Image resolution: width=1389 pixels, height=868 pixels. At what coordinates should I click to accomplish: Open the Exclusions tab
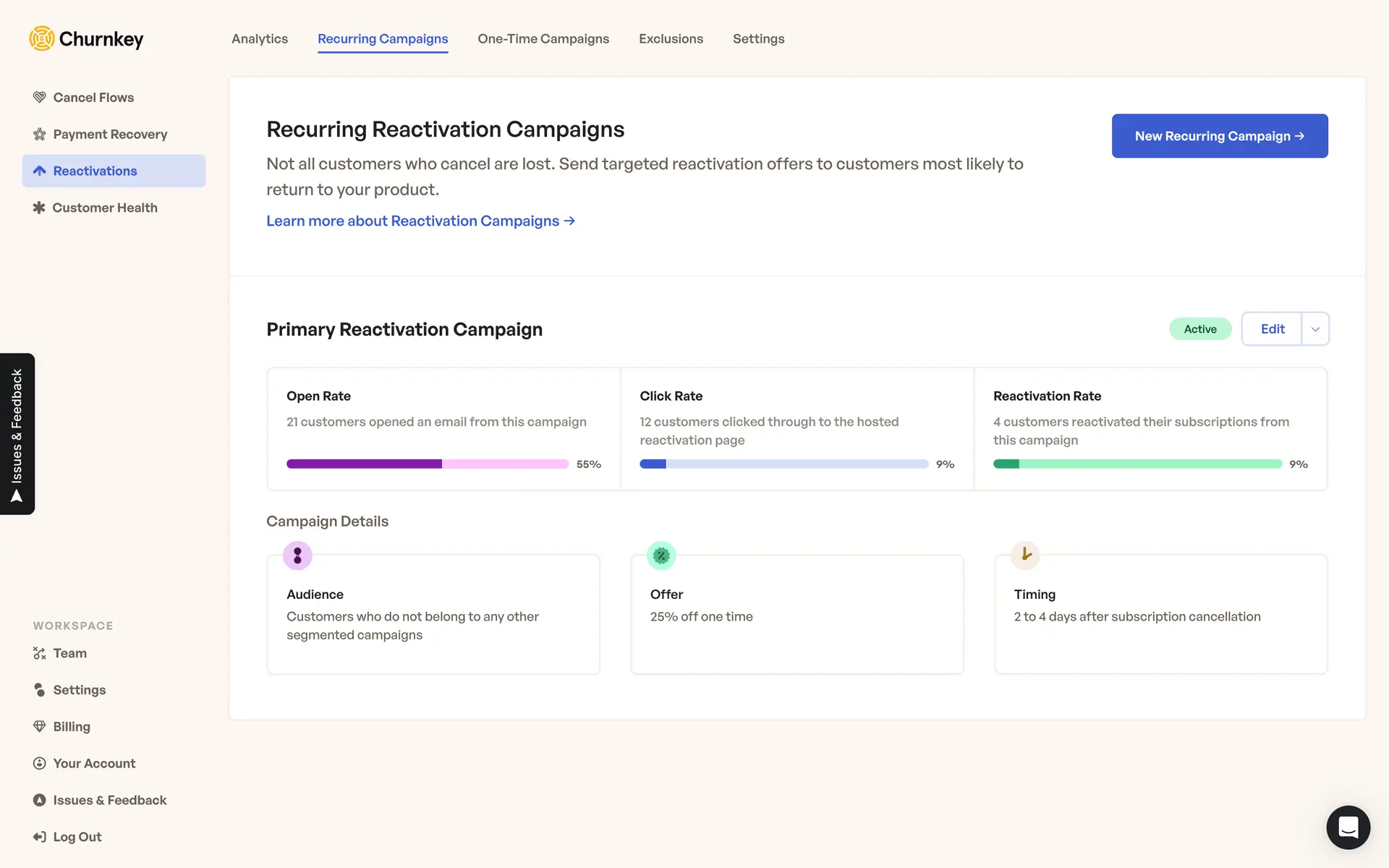coord(671,39)
